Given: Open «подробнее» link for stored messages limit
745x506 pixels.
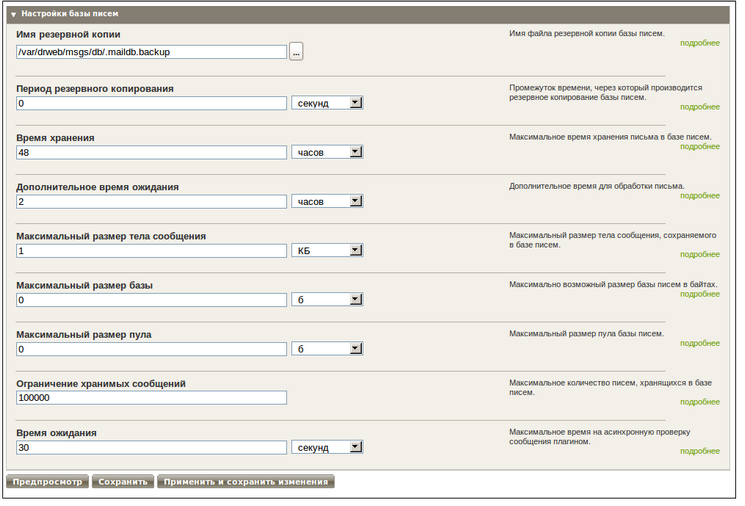Looking at the screenshot, I should 700,402.
